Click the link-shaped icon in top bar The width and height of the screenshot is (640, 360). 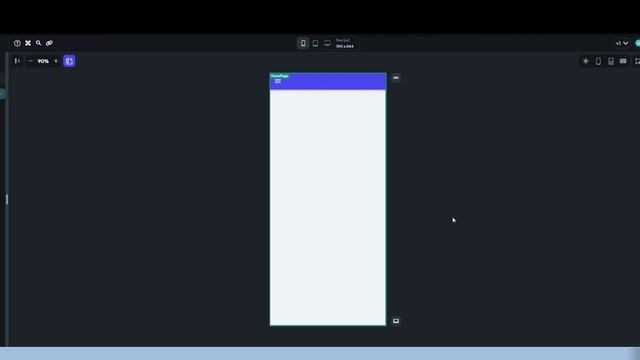(49, 43)
